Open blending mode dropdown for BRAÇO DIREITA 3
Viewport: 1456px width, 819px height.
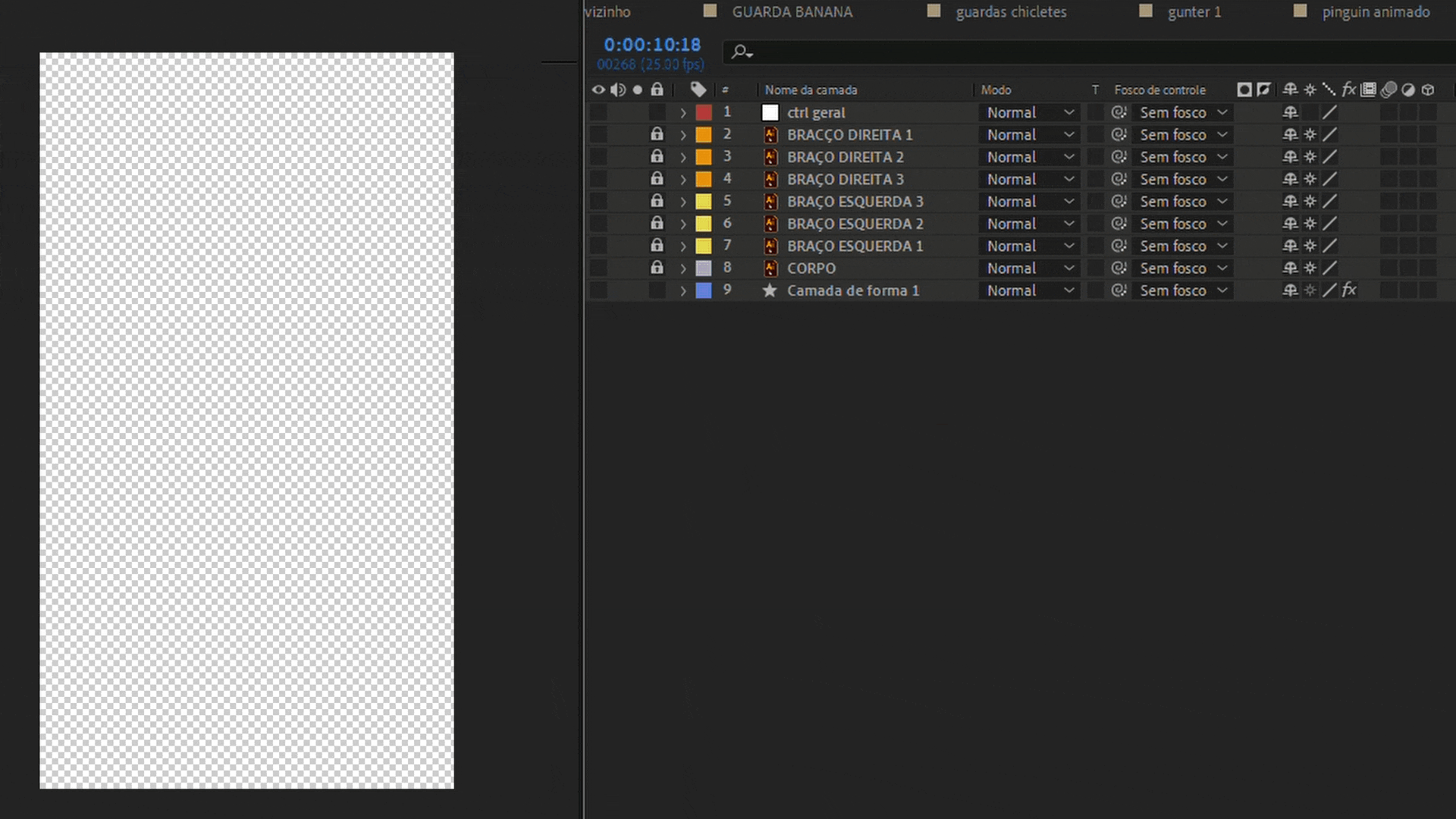tap(1029, 179)
